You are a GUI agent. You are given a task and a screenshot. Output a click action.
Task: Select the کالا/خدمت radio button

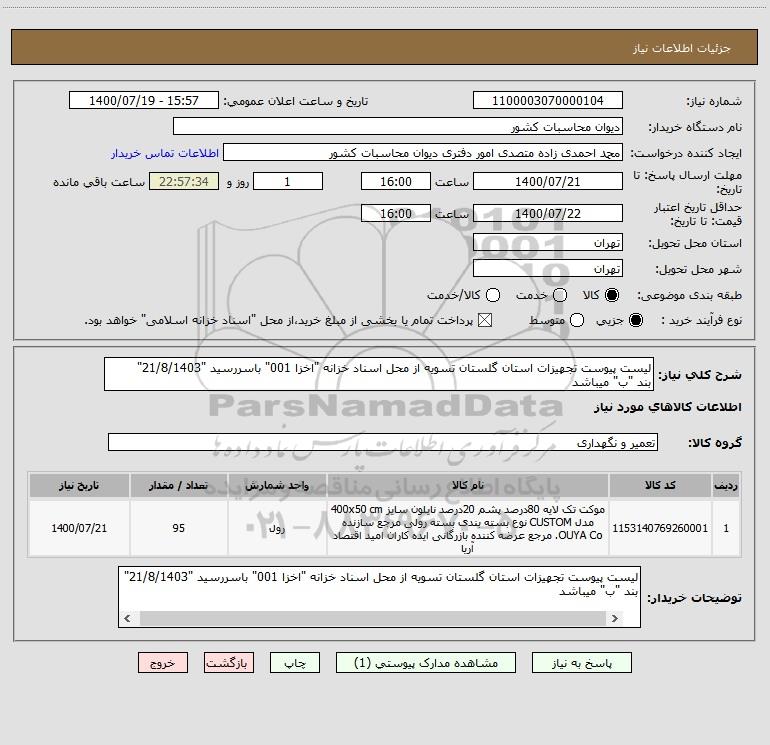click(493, 295)
